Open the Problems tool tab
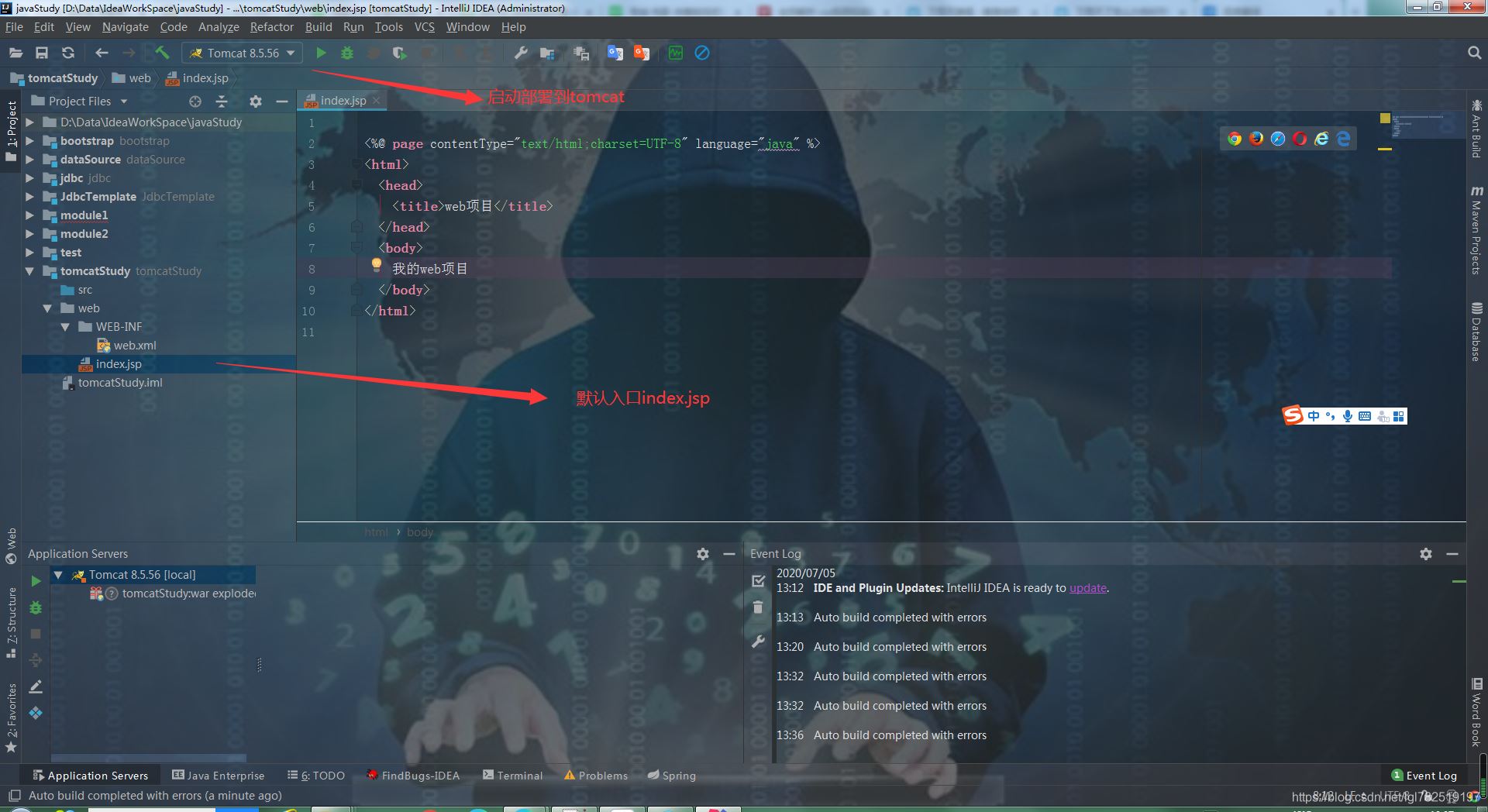 click(596, 776)
